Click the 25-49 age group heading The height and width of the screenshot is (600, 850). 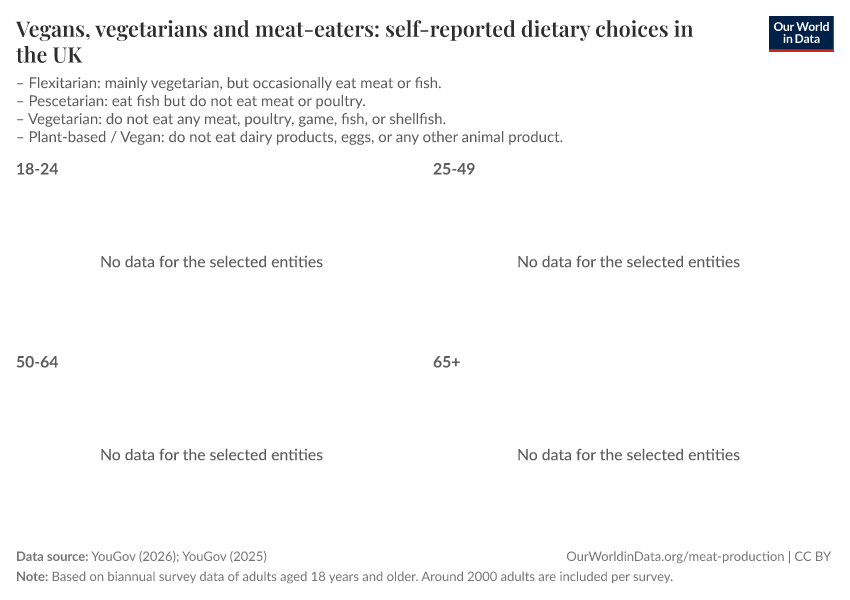point(454,169)
